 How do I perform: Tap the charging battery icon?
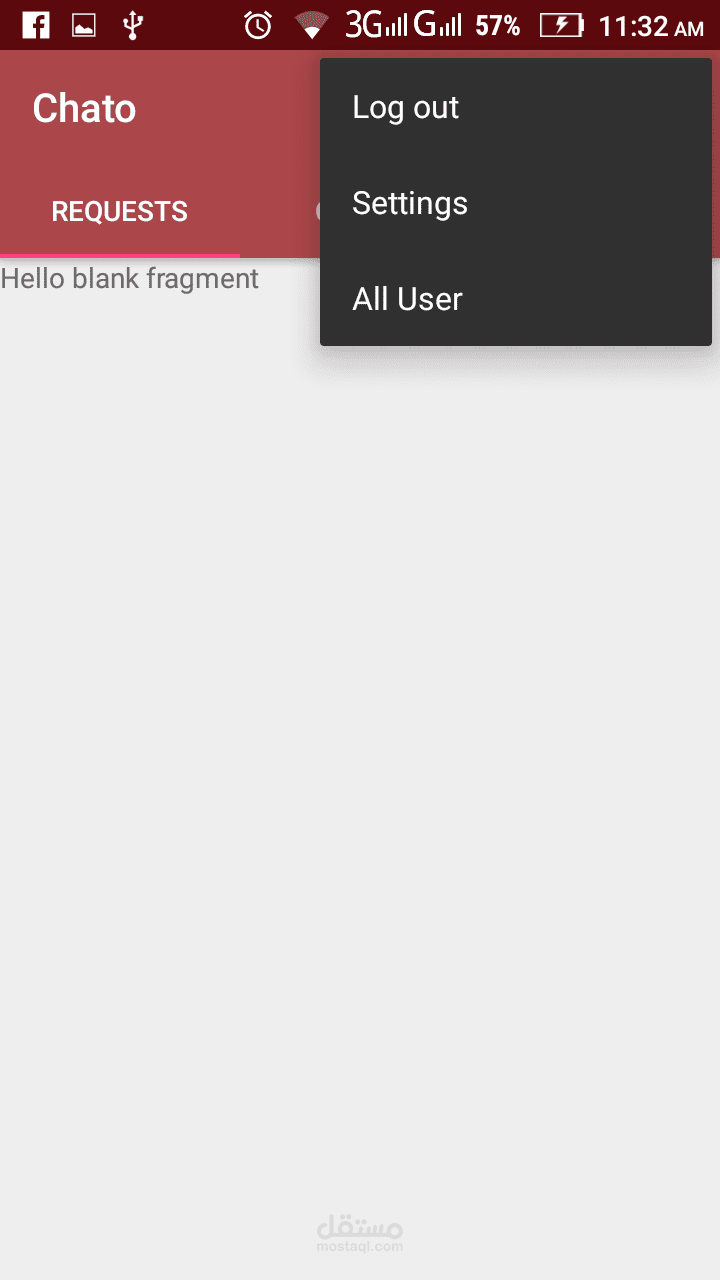coord(562,25)
